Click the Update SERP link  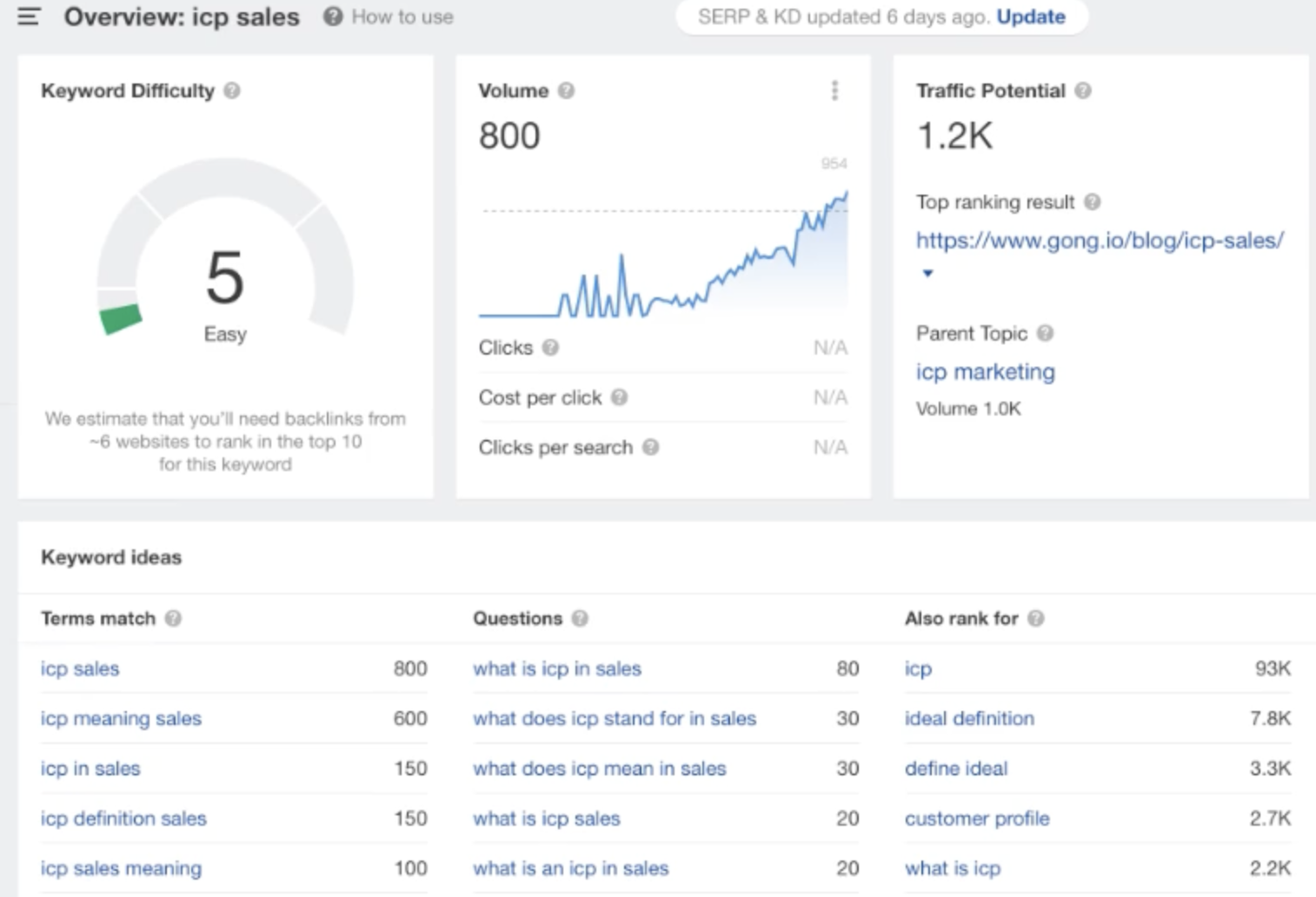pyautogui.click(x=1030, y=17)
